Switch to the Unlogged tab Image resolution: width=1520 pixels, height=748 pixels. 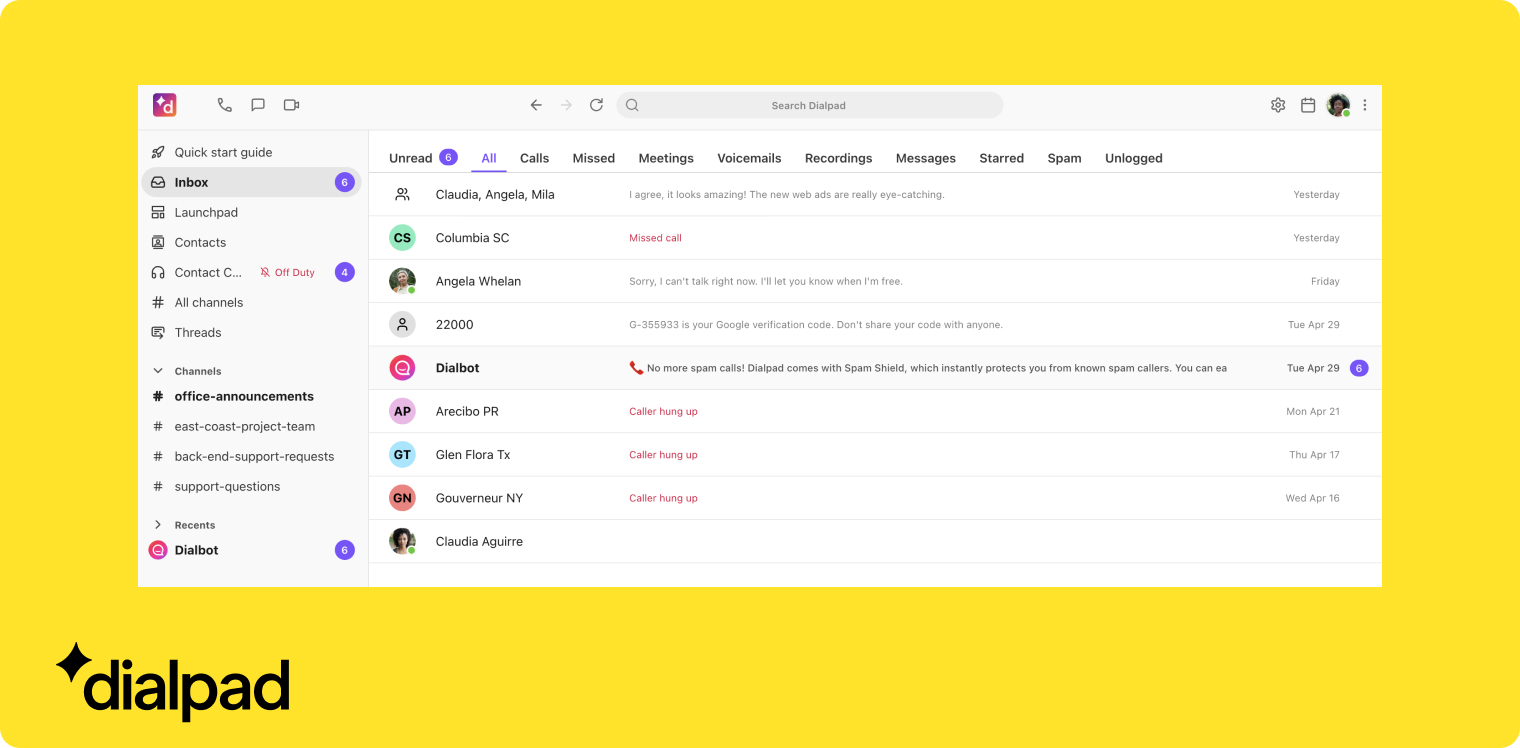coord(1134,158)
